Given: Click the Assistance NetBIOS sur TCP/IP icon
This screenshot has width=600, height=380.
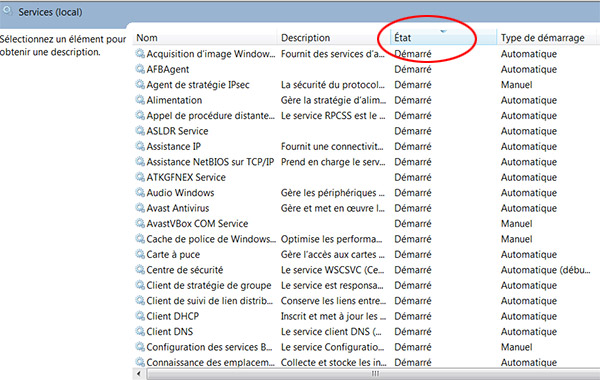Looking at the screenshot, I should coord(140,161).
